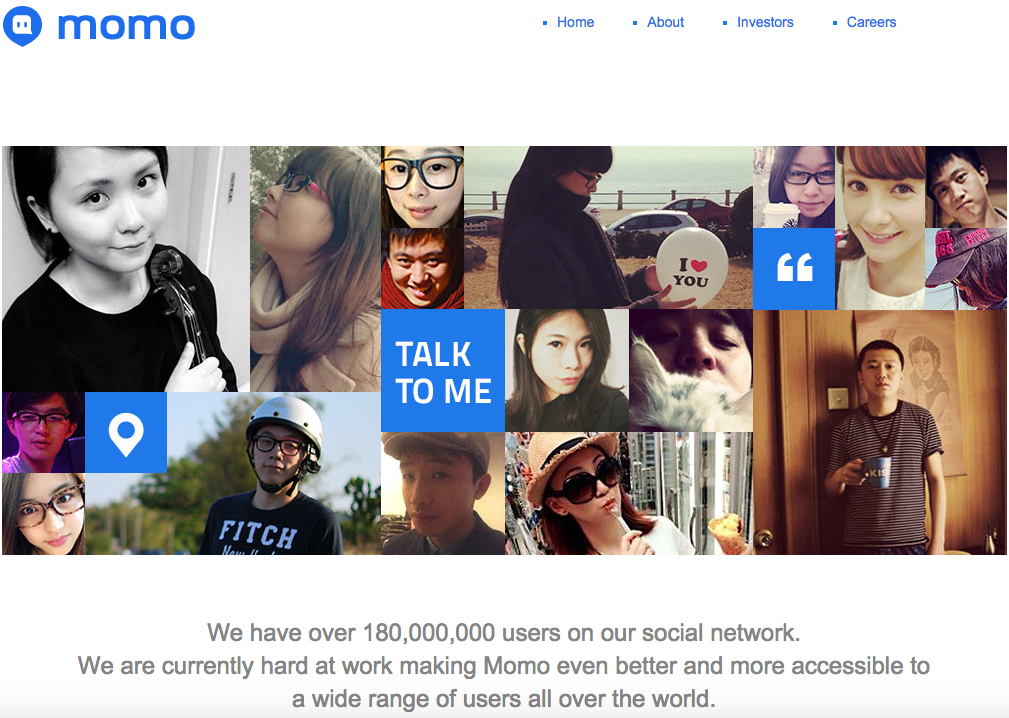Select photo of man in red scarf
Viewport: 1009px width, 718px height.
click(x=422, y=269)
